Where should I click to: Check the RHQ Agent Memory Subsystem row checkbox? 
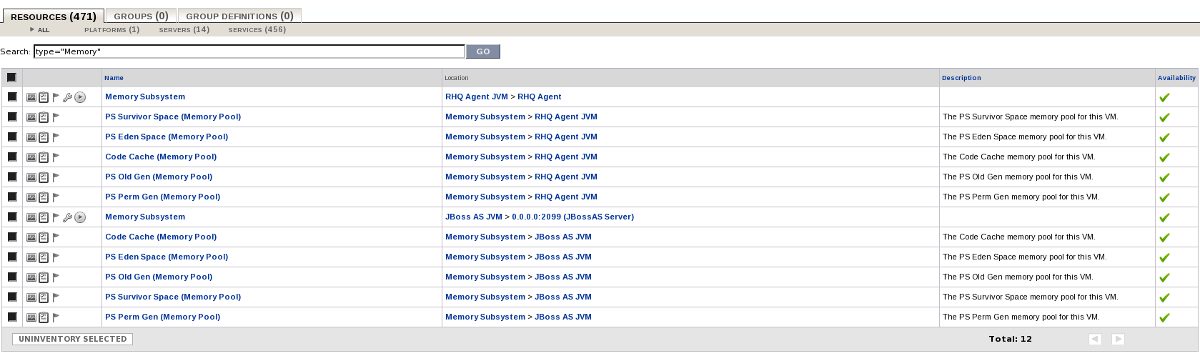click(x=12, y=97)
